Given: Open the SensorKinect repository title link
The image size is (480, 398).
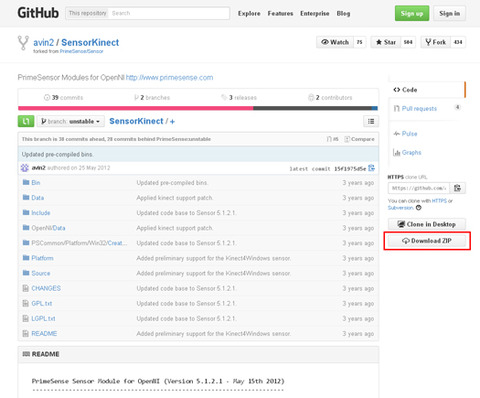Looking at the screenshot, I should pos(90,42).
